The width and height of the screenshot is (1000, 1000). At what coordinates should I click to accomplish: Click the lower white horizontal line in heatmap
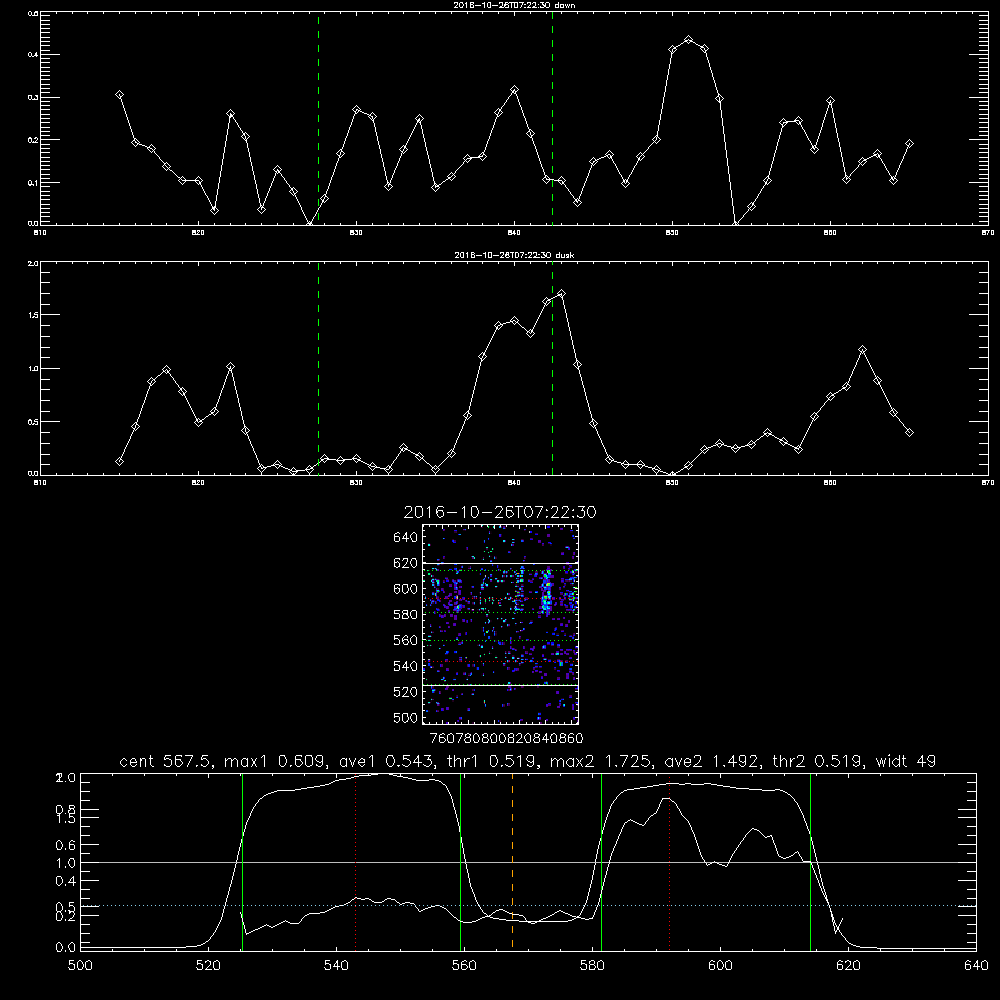point(500,685)
